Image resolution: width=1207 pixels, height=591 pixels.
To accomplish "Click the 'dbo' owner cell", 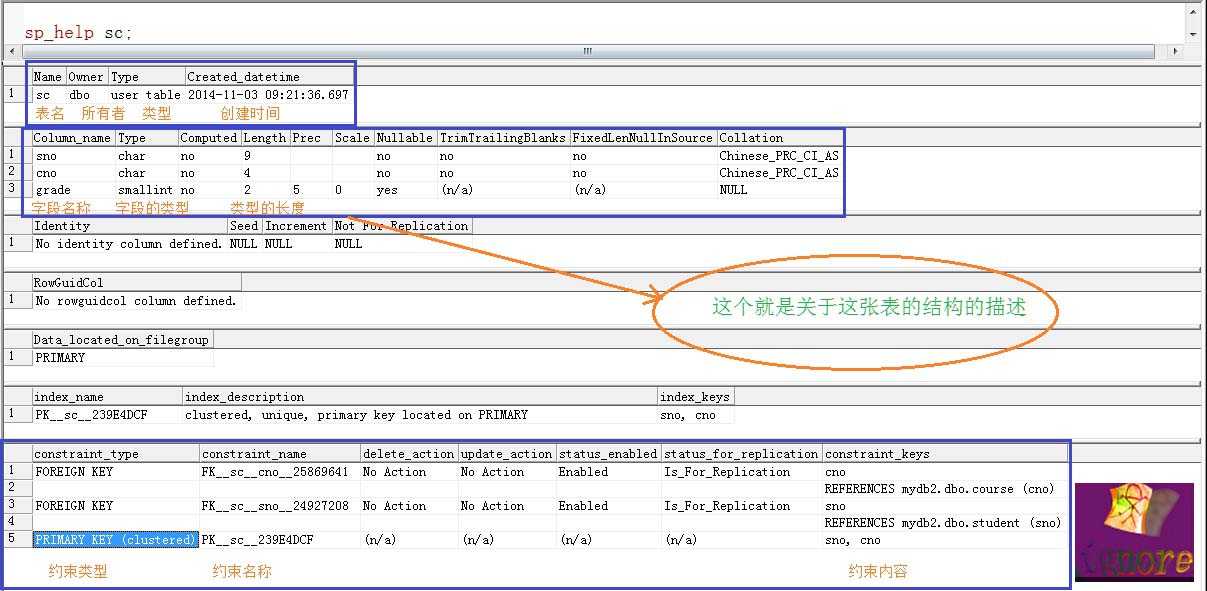I will (x=86, y=95).
